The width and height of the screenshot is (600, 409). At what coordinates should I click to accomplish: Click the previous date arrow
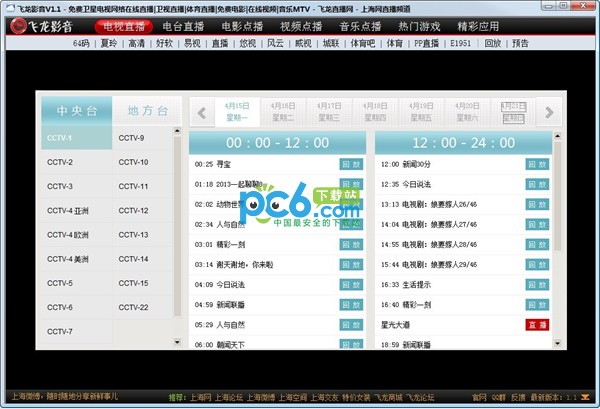click(201, 111)
